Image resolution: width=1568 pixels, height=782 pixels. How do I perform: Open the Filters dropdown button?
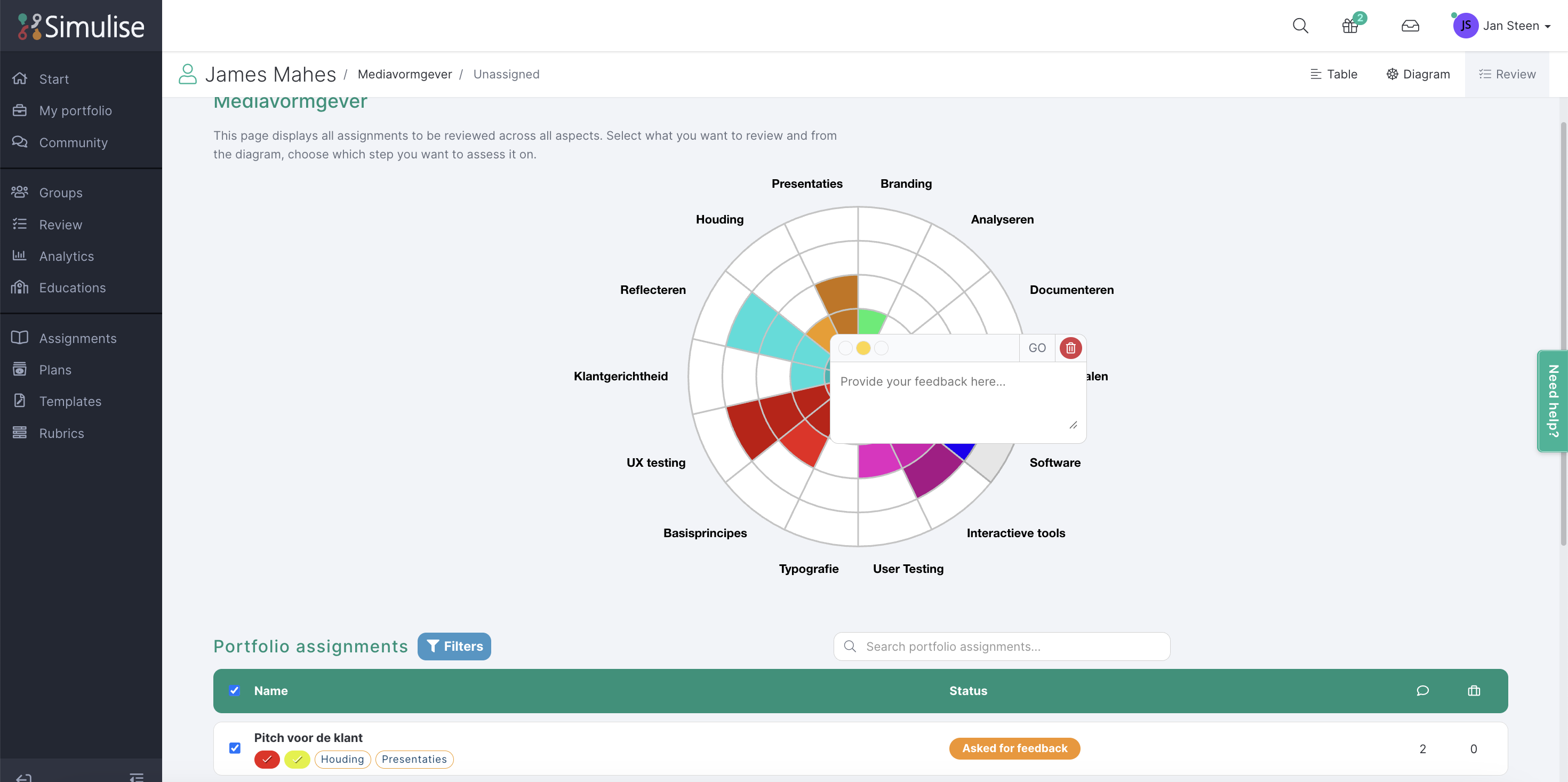click(454, 646)
